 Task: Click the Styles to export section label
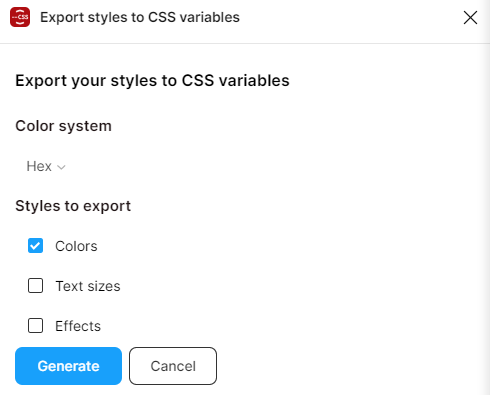(73, 206)
